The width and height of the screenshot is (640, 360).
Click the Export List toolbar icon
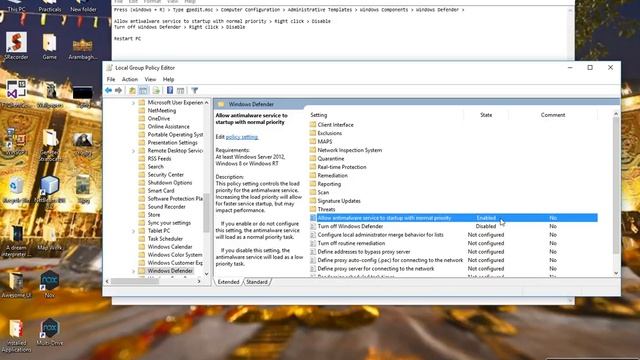click(x=156, y=90)
